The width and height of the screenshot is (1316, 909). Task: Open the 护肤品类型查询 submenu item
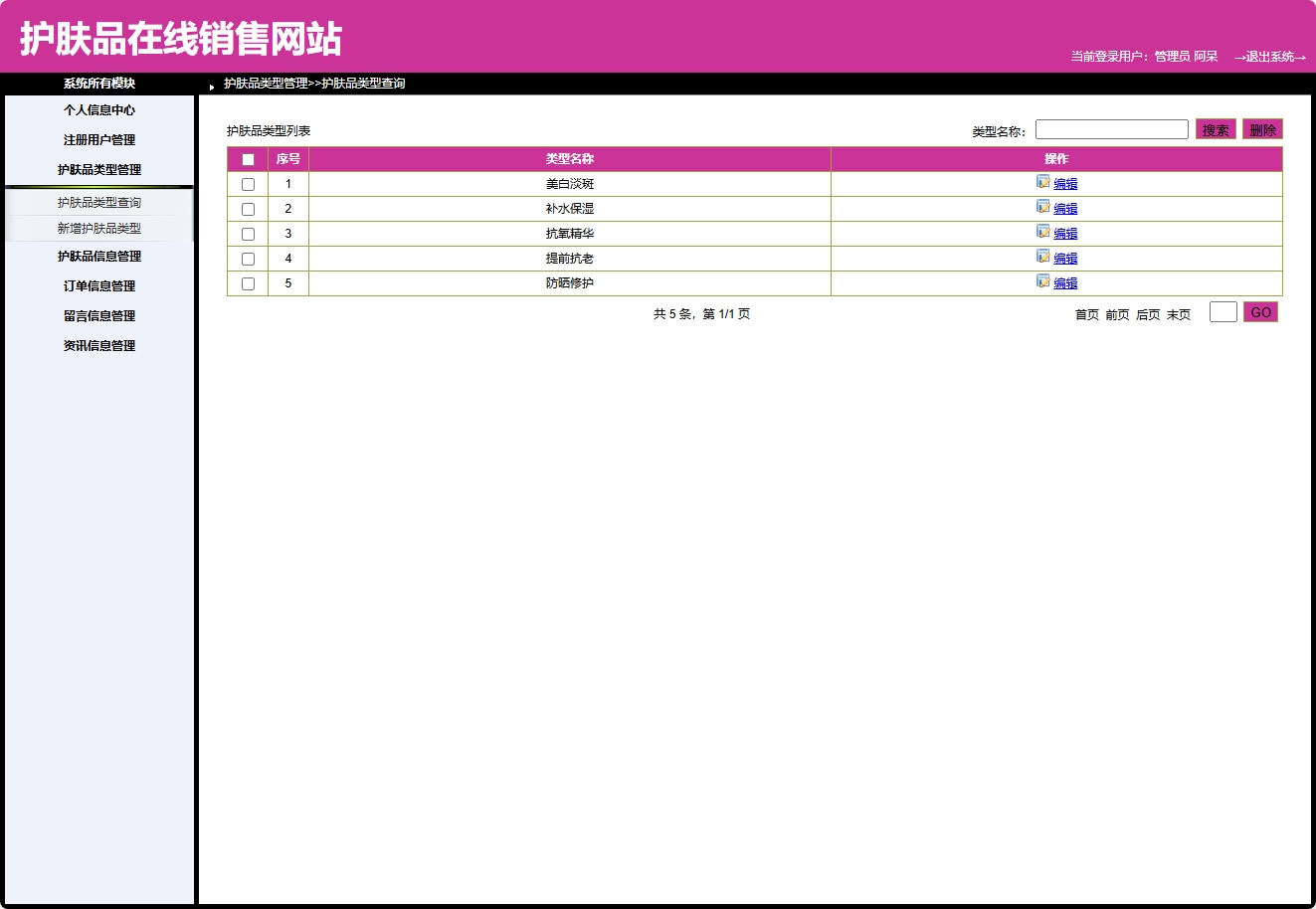tap(98, 202)
